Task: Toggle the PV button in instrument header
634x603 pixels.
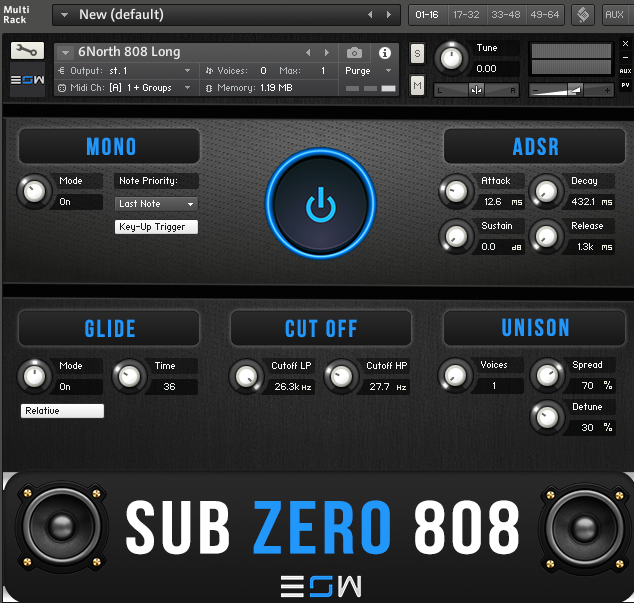Action: click(625, 85)
